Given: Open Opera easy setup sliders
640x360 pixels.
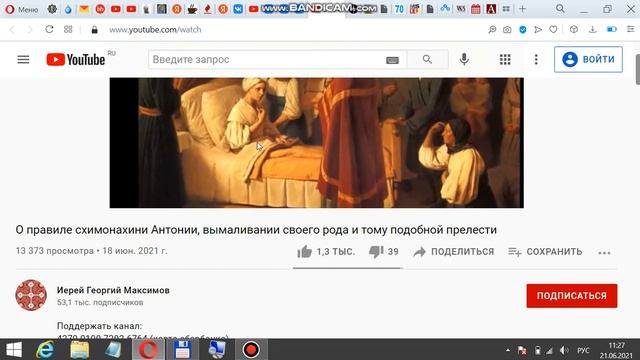Looking at the screenshot, I should pyautogui.click(x=630, y=29).
